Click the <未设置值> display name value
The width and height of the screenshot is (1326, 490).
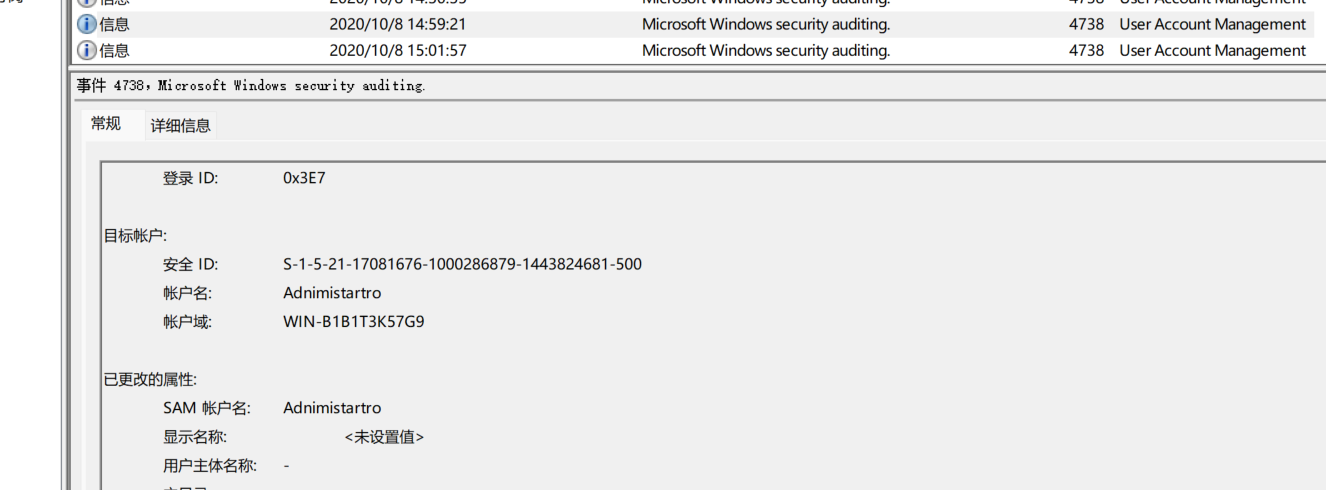pos(384,437)
